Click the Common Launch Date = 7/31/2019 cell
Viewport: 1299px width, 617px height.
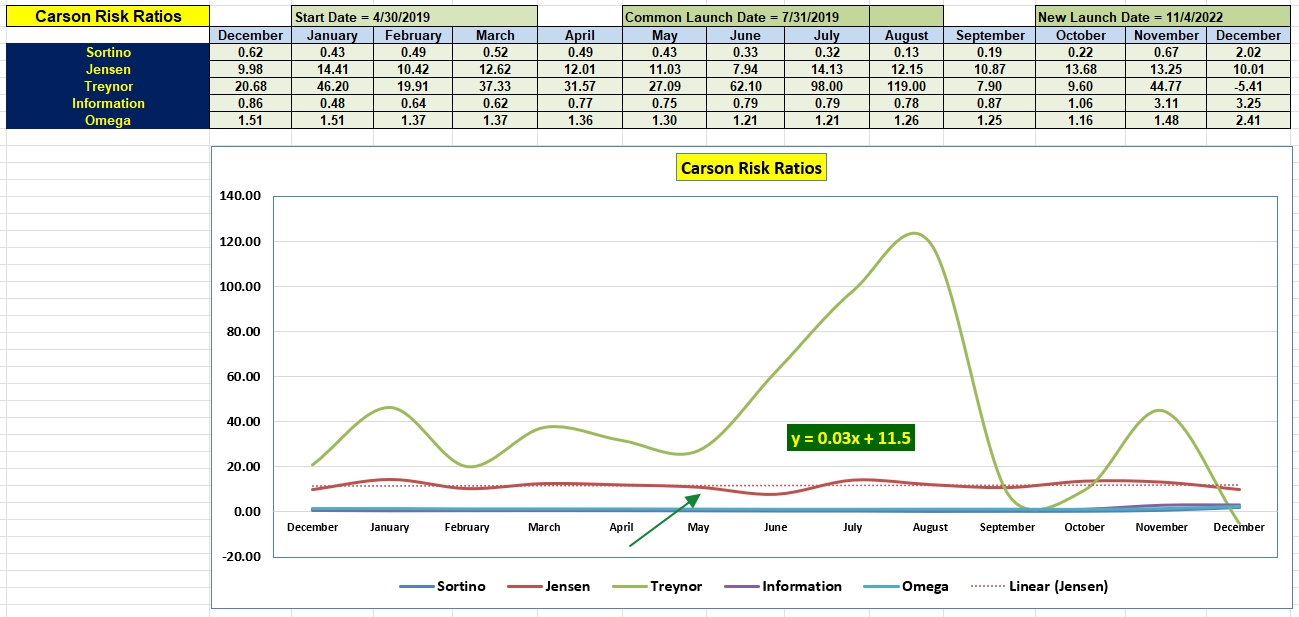[x=745, y=17]
